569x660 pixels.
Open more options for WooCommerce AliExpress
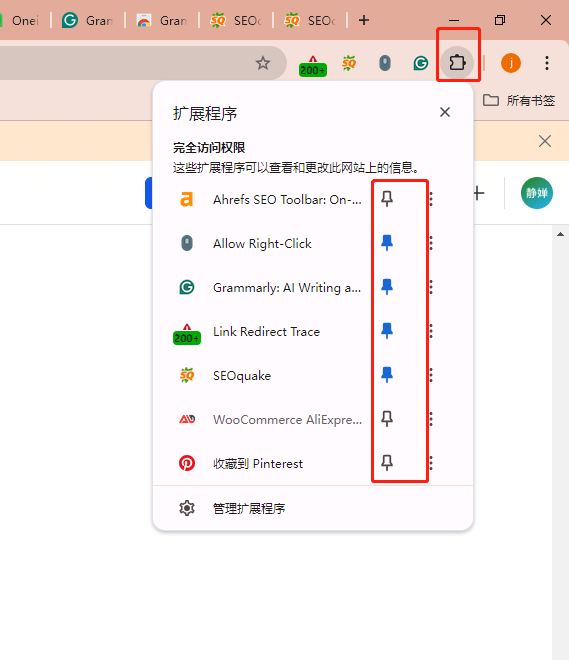[x=431, y=419]
